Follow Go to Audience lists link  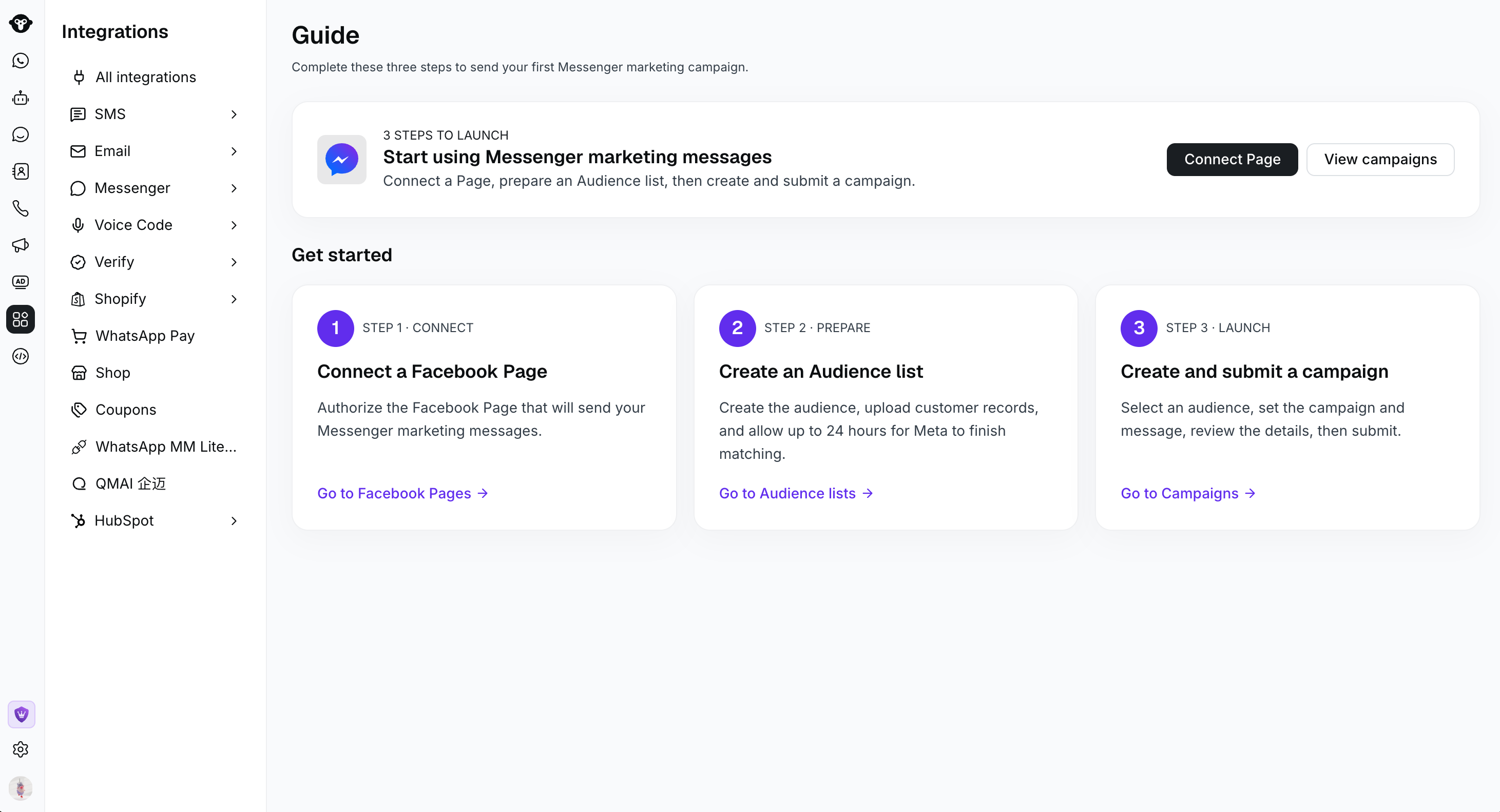(796, 494)
